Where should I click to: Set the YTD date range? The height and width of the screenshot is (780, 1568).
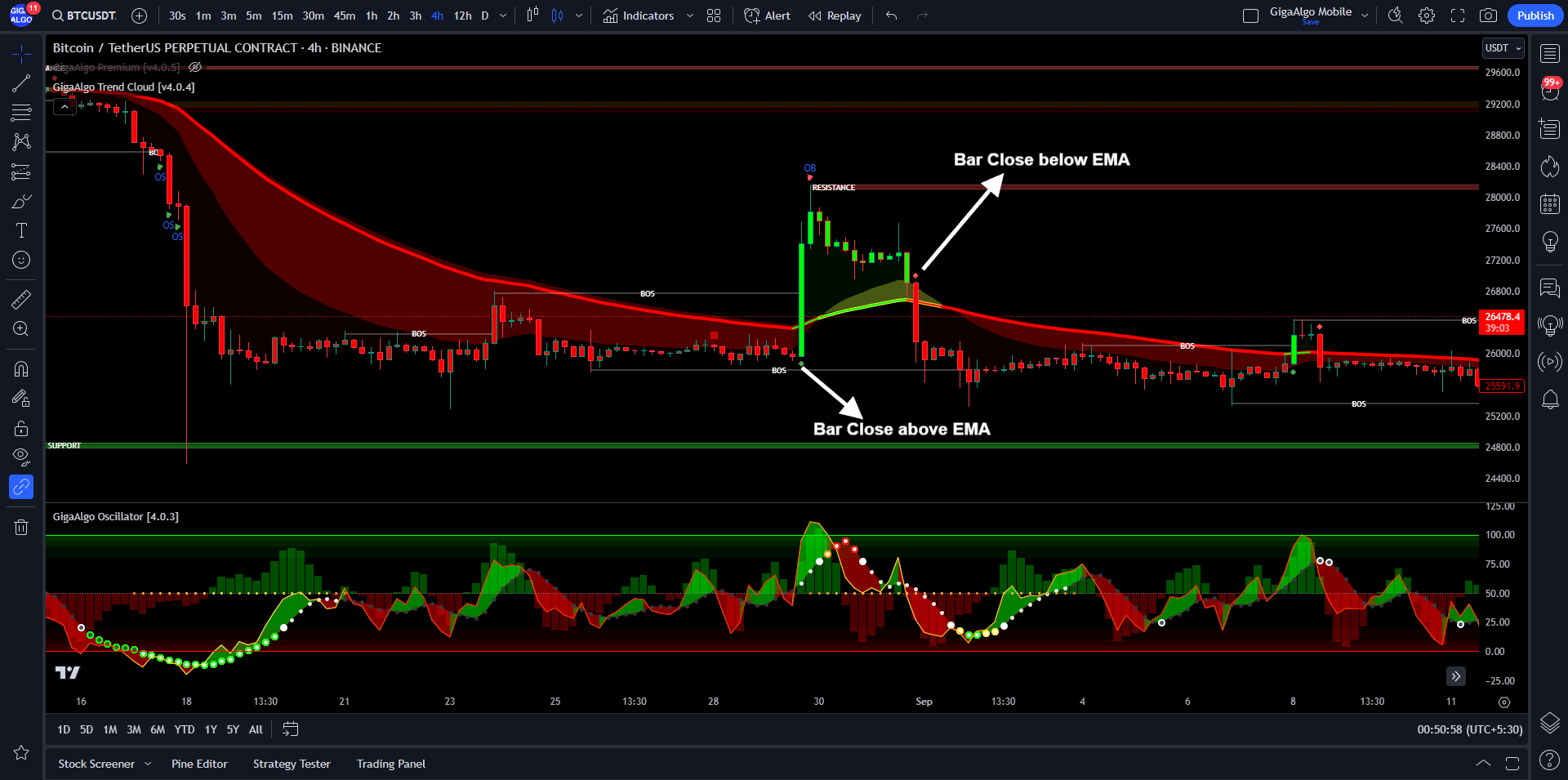tap(185, 729)
